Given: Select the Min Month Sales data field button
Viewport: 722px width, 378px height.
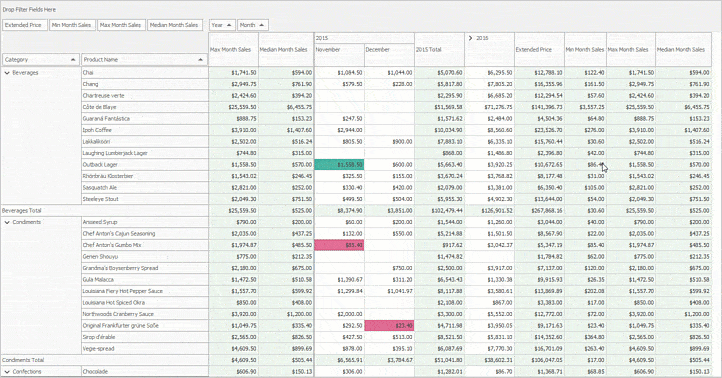Looking at the screenshot, I should click(72, 25).
